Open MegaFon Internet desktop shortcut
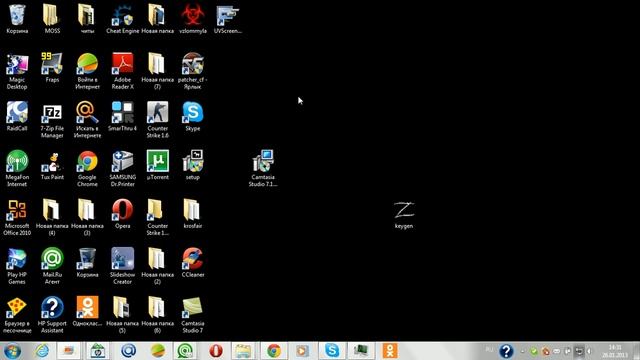The height and width of the screenshot is (360, 640). pyautogui.click(x=17, y=168)
